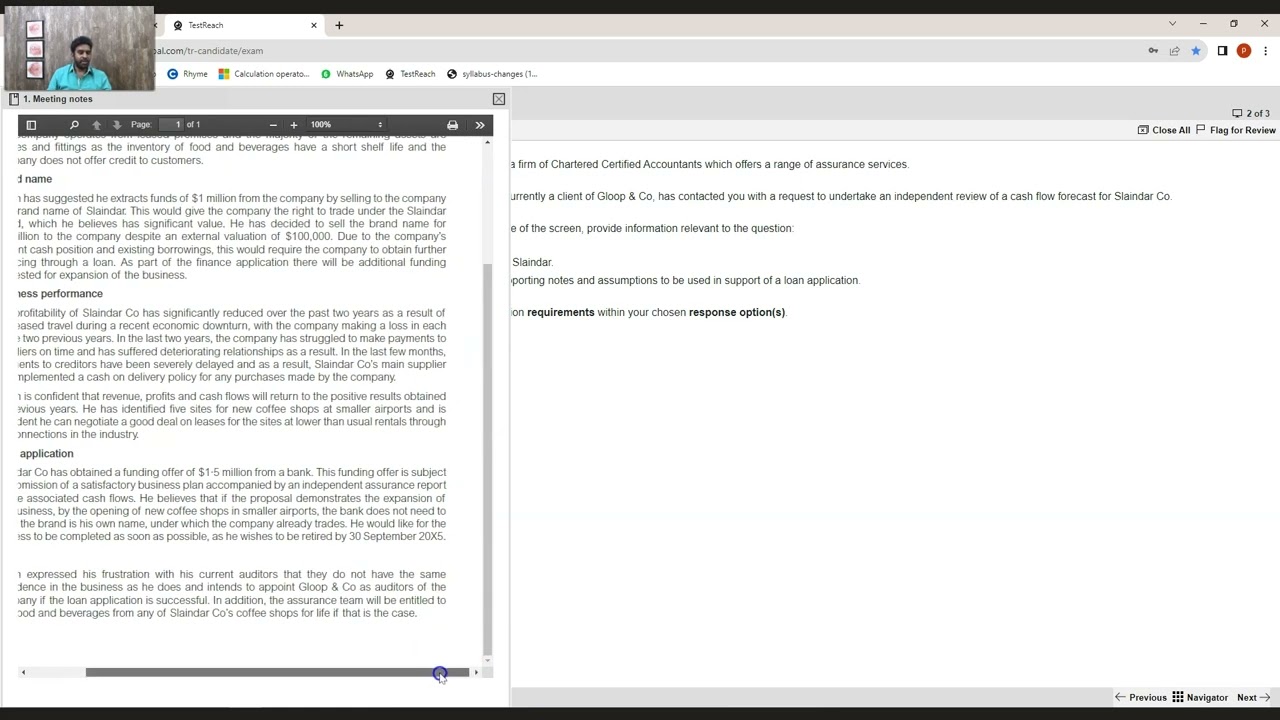Image resolution: width=1280 pixels, height=720 pixels.
Task: Zoom in with the plus icon
Action: point(294,125)
